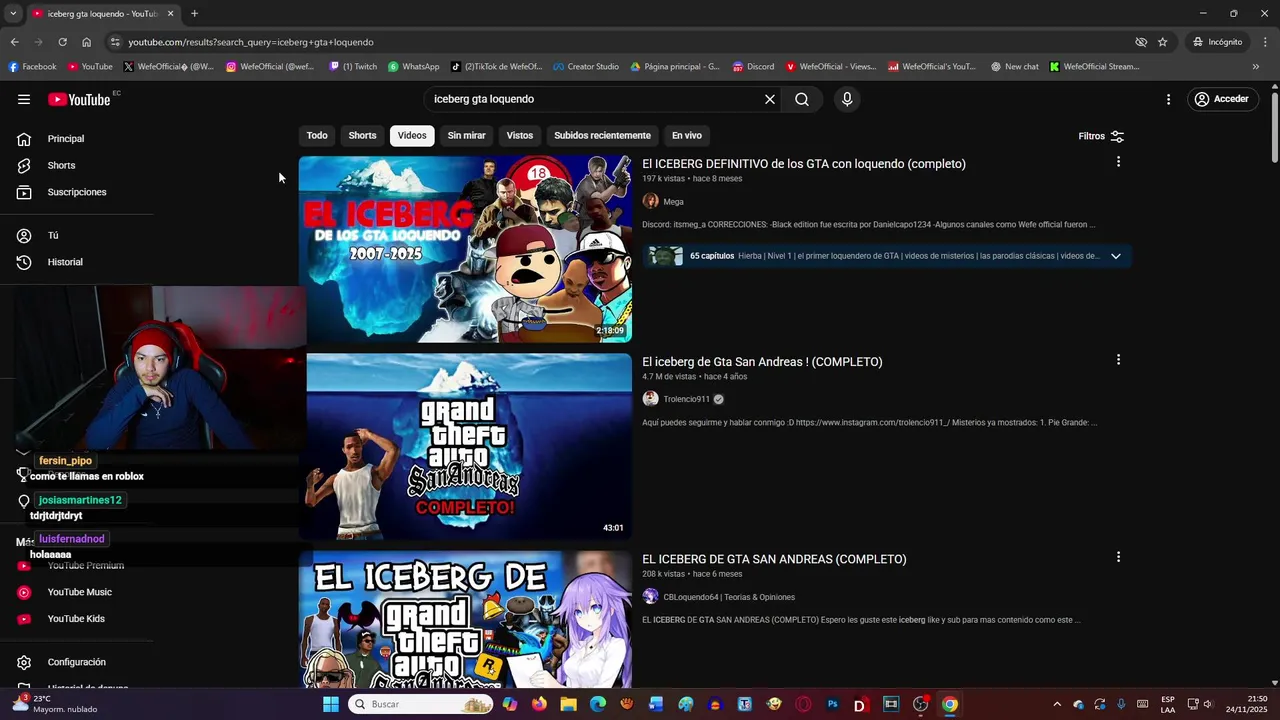Open options menu for CBLoquendo64 video
Viewport: 1280px width, 720px height.
tap(1118, 557)
